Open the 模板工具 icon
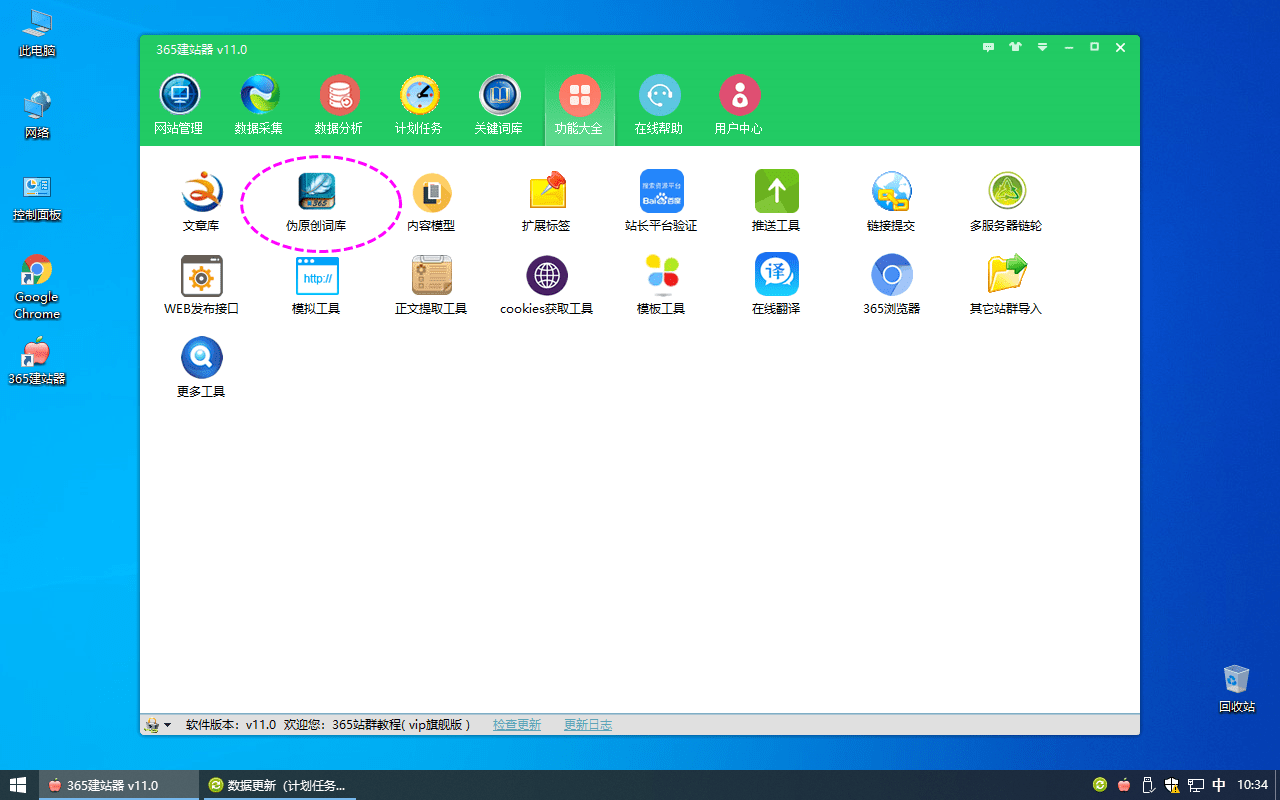Screen dimensions: 1280x800 pyautogui.click(x=661, y=284)
